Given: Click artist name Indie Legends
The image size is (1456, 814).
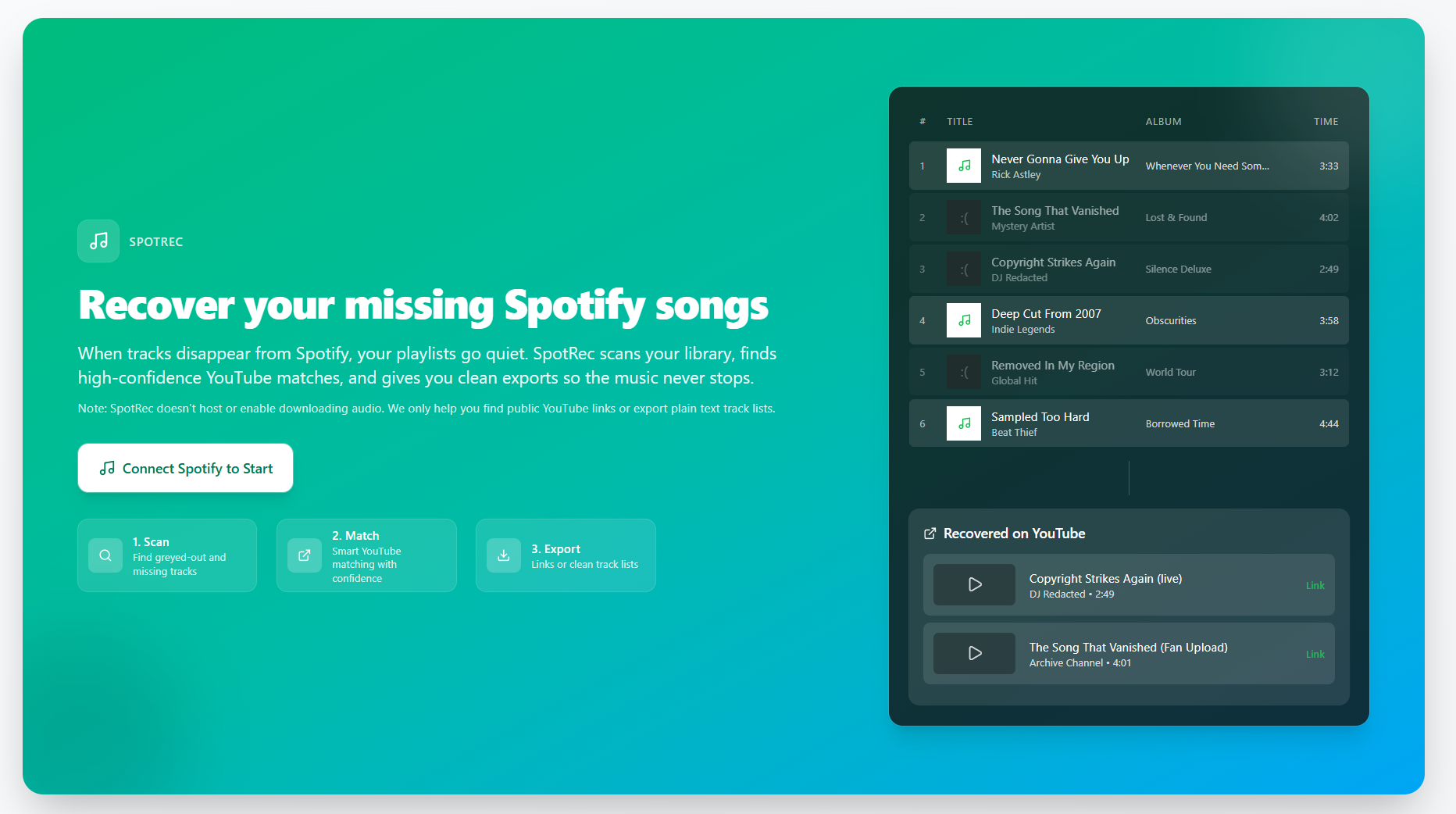Looking at the screenshot, I should click(1023, 329).
